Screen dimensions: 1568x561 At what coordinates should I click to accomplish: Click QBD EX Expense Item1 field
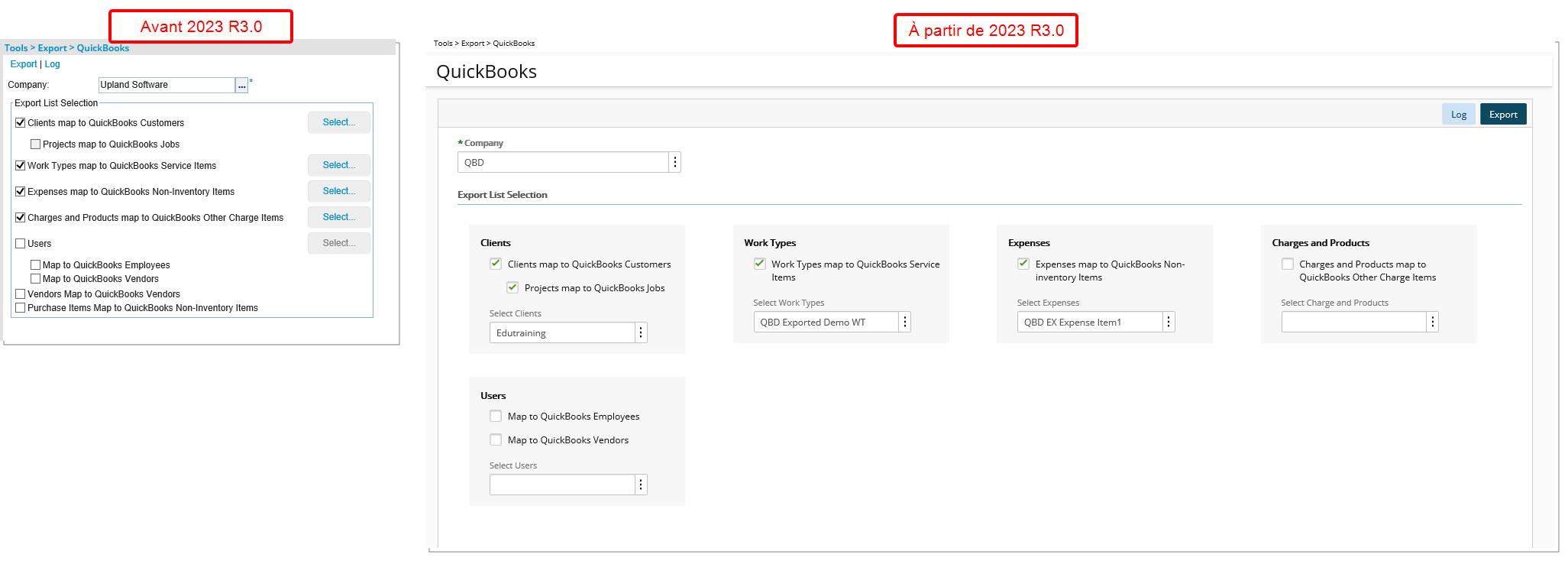[1090, 322]
